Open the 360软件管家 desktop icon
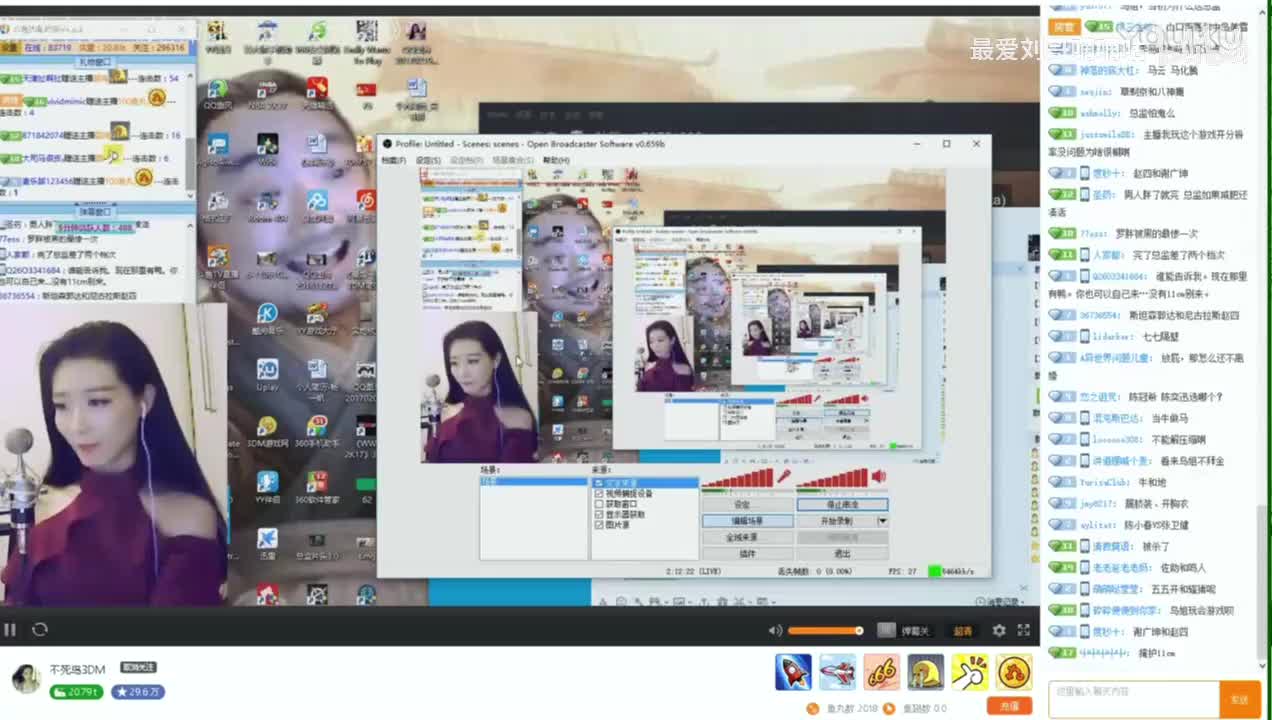Screen dimensions: 1272x720 coord(317,487)
